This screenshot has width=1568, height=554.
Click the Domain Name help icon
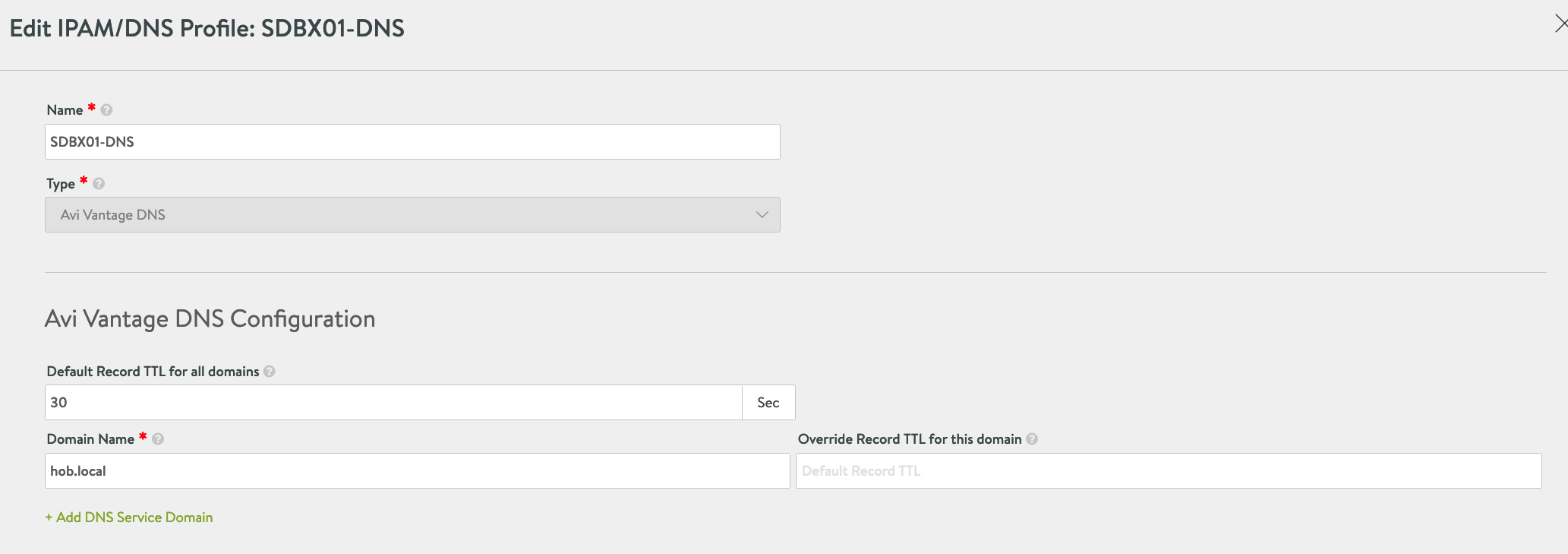[x=158, y=439]
